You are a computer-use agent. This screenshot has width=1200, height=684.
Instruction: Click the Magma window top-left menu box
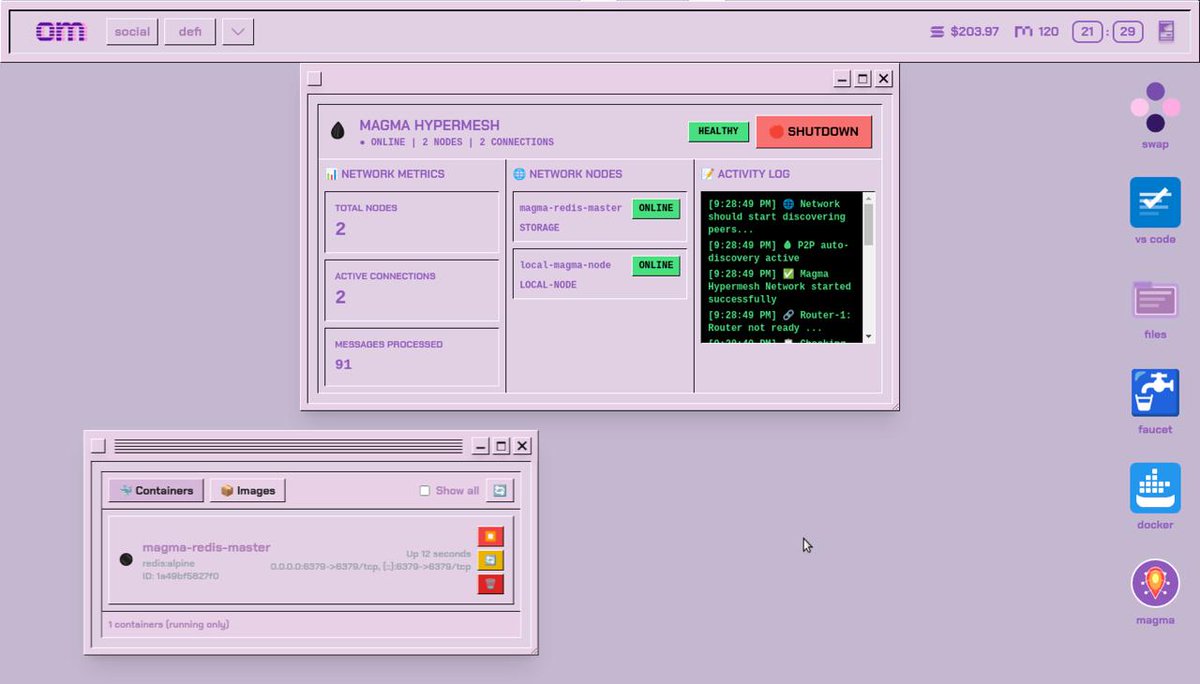click(x=314, y=79)
